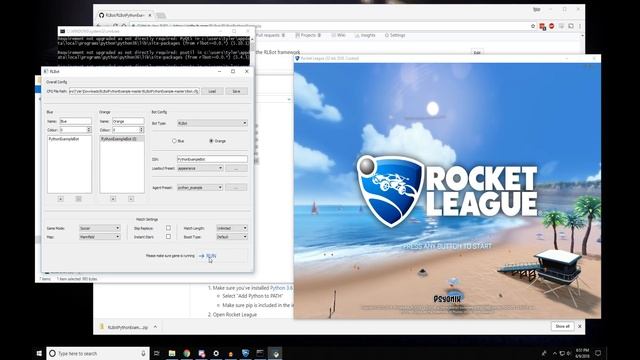
Task: Open the Map dropdown showing Mannfield
Action: point(100,237)
